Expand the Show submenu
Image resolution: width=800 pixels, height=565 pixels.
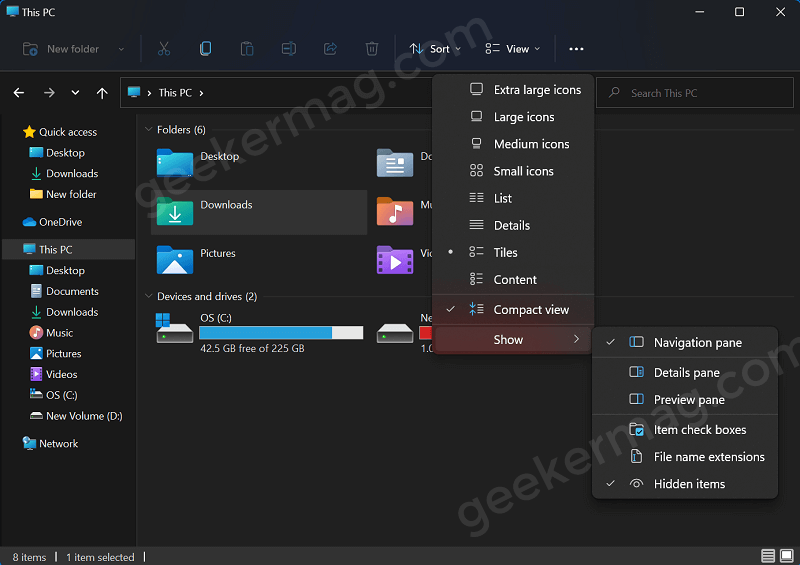click(513, 340)
